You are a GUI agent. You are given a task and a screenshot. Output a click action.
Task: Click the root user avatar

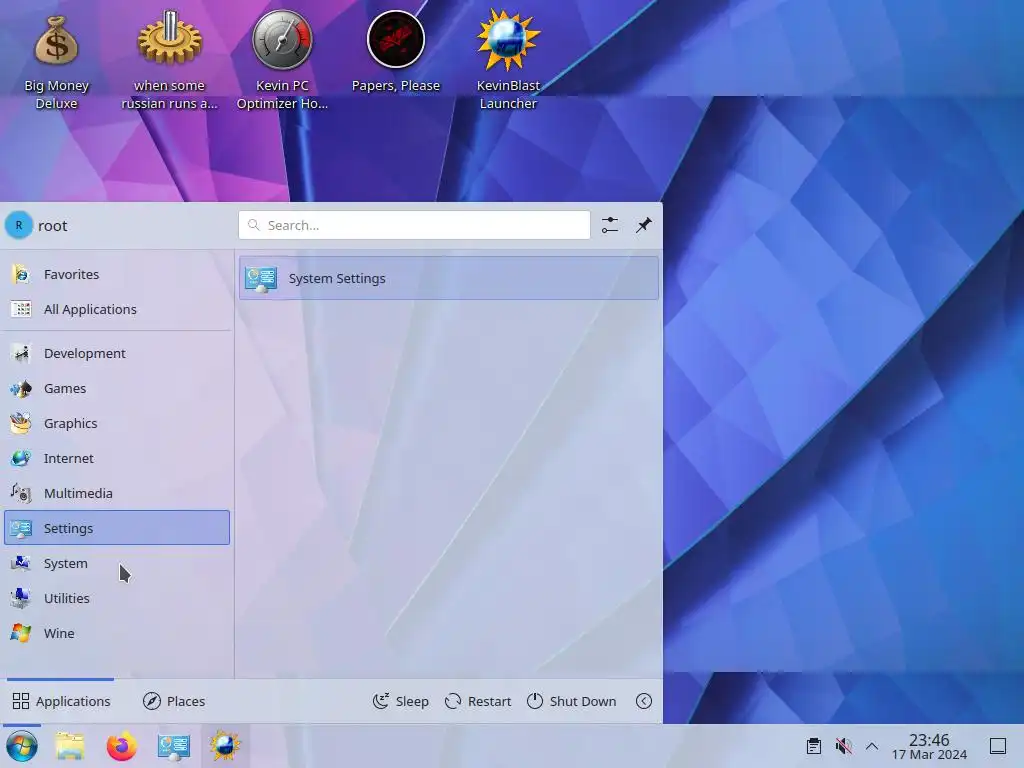[x=19, y=225]
